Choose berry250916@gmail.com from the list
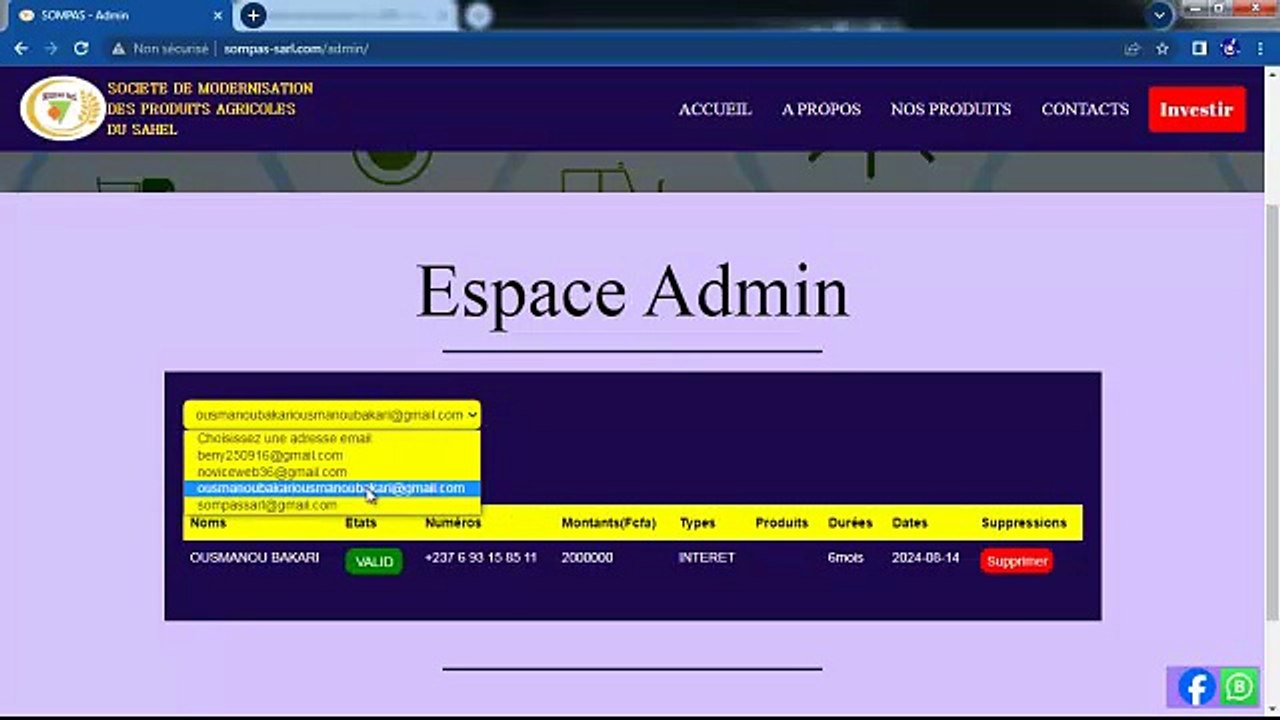This screenshot has width=1280, height=720. click(332, 455)
